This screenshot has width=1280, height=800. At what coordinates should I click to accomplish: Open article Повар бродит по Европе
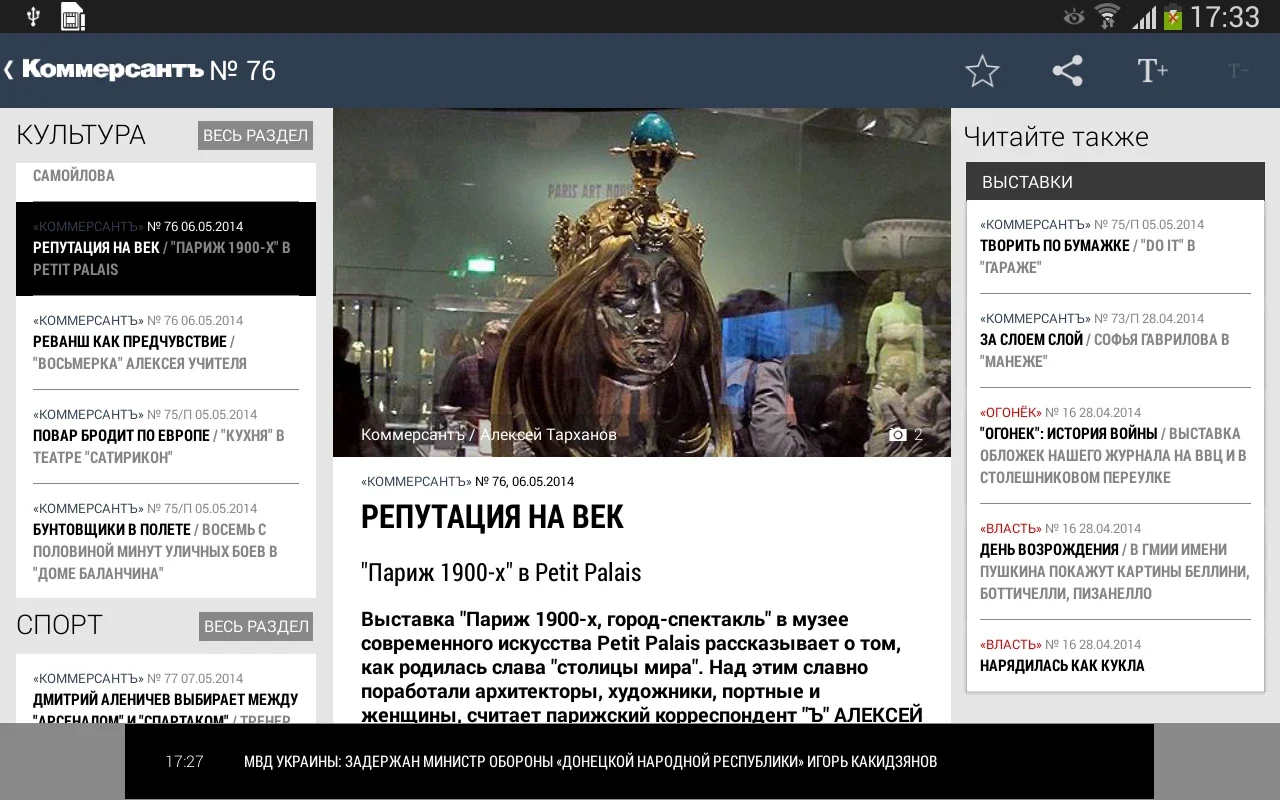tap(166, 436)
